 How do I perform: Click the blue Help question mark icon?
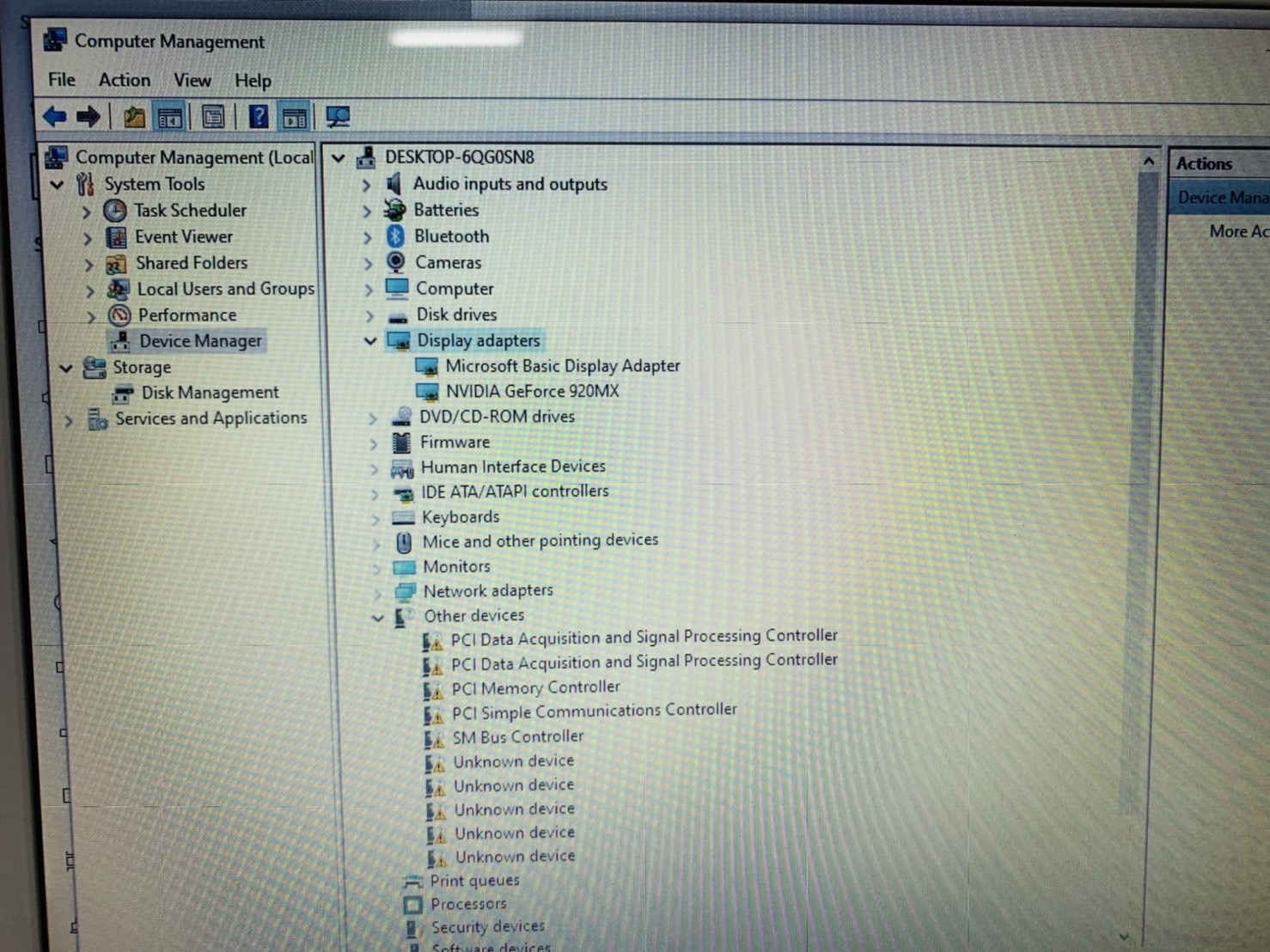258,117
